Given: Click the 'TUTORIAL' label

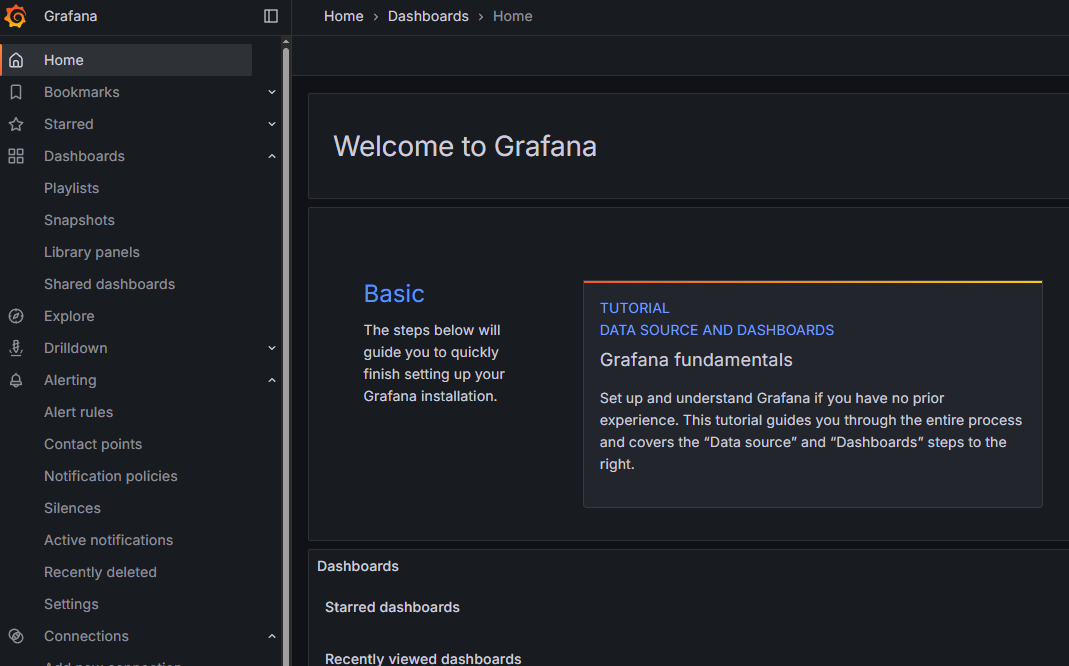Looking at the screenshot, I should [635, 308].
